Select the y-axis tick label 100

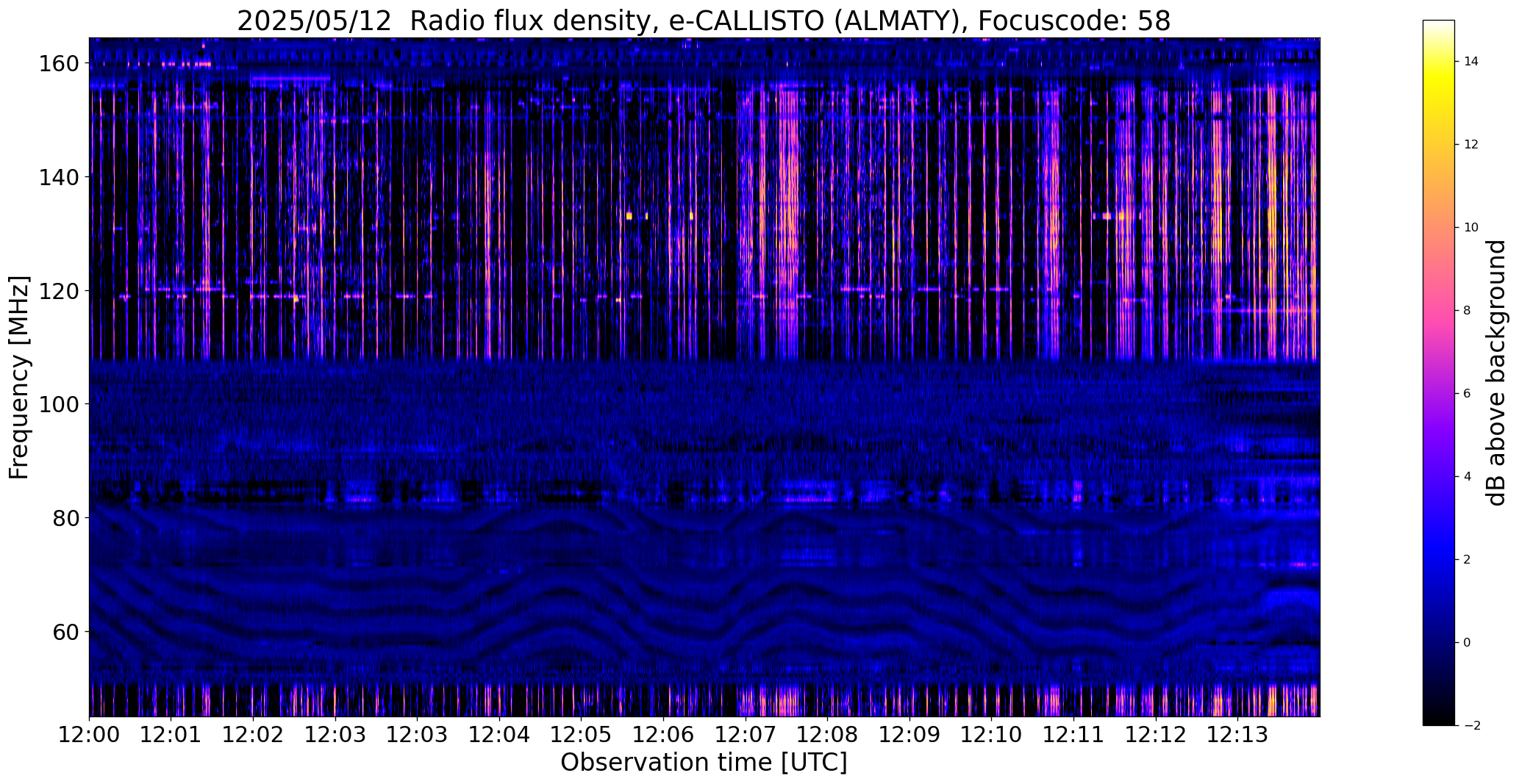coord(59,404)
